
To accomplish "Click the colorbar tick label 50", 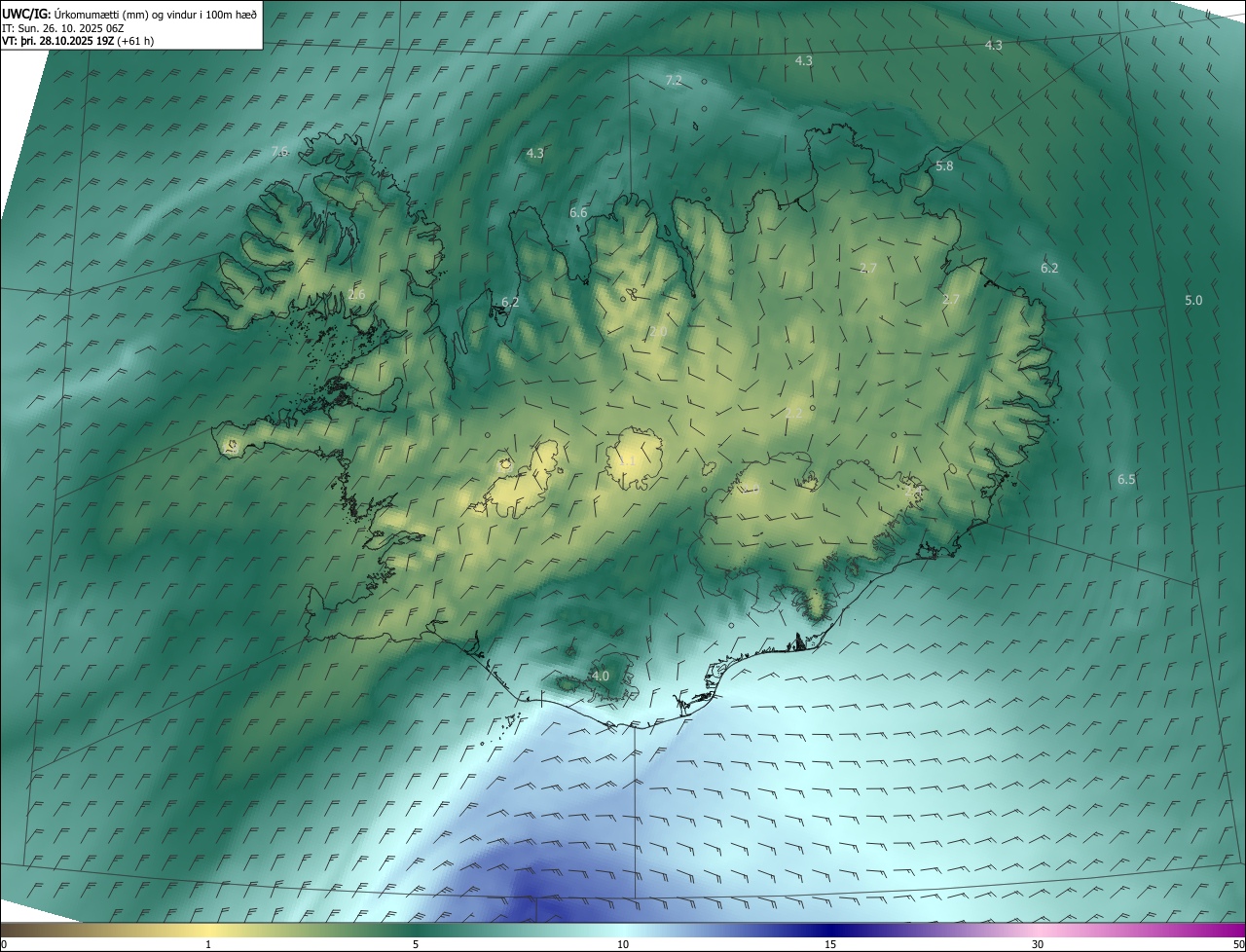I will (1238, 944).
